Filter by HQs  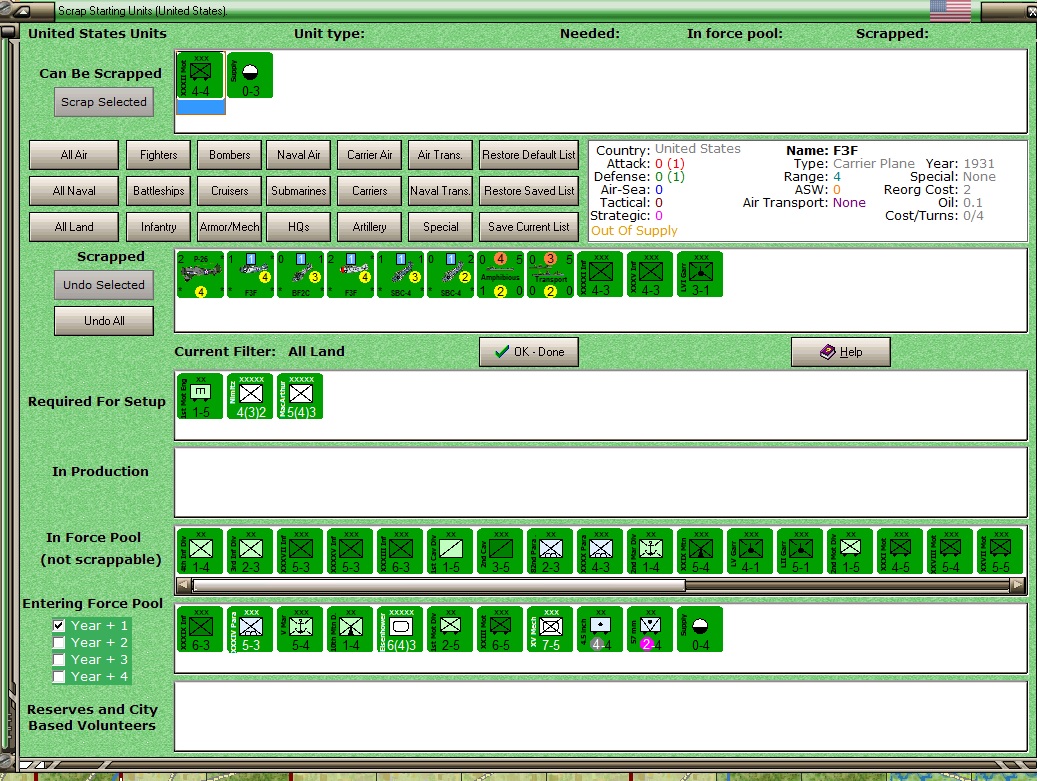(299, 227)
